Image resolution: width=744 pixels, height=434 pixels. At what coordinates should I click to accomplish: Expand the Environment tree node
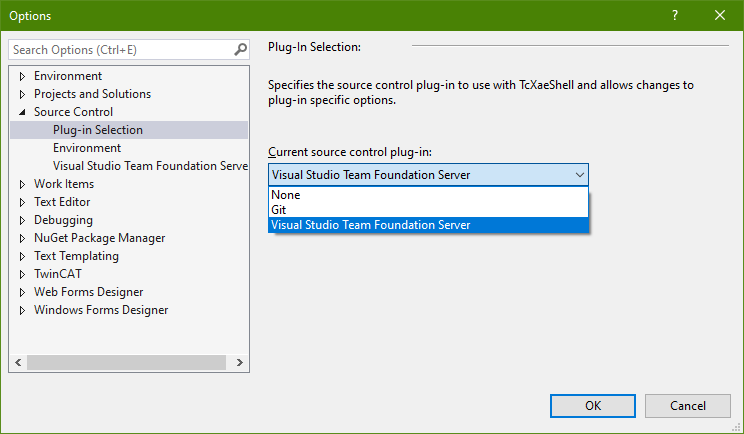point(22,76)
